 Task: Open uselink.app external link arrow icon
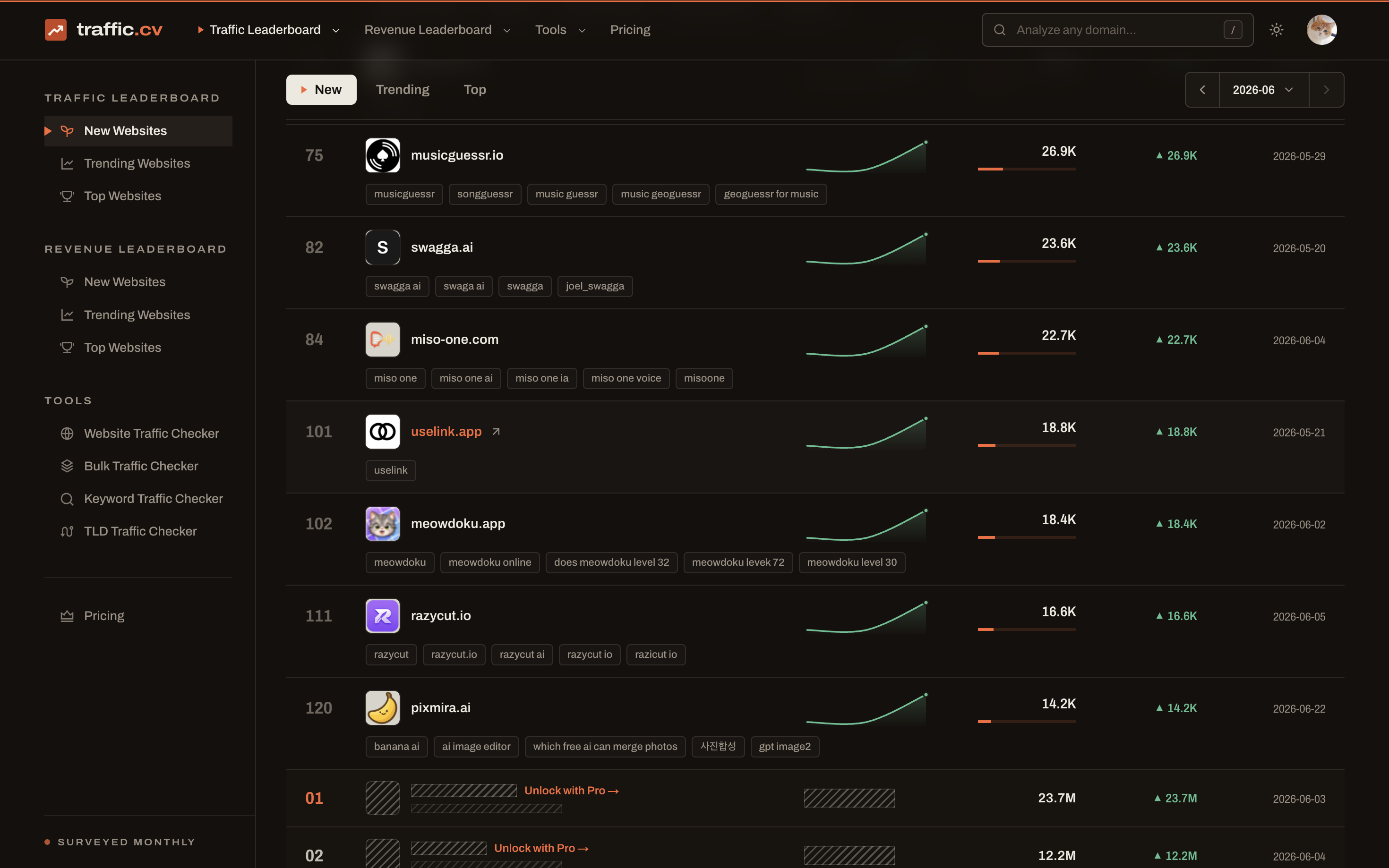click(496, 432)
